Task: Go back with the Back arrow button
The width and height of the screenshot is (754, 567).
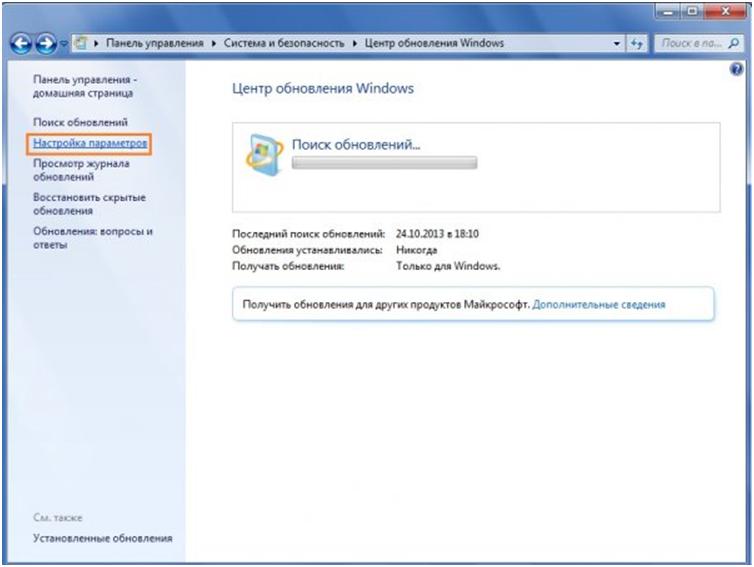Action: [21, 44]
